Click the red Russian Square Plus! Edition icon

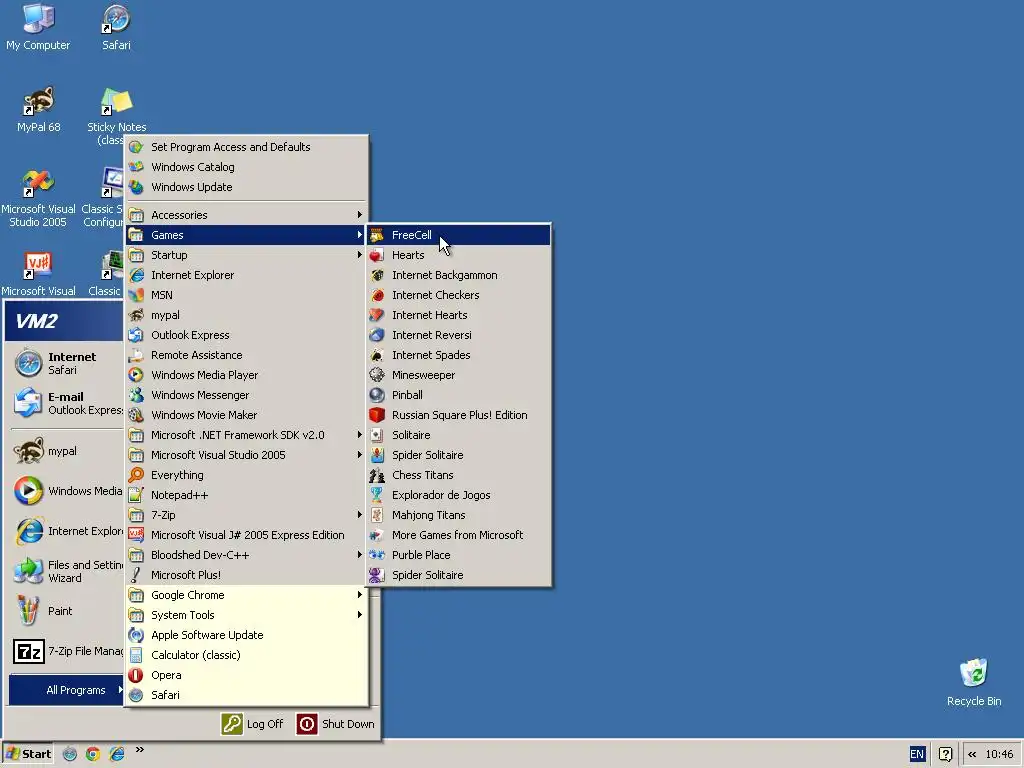coord(377,415)
